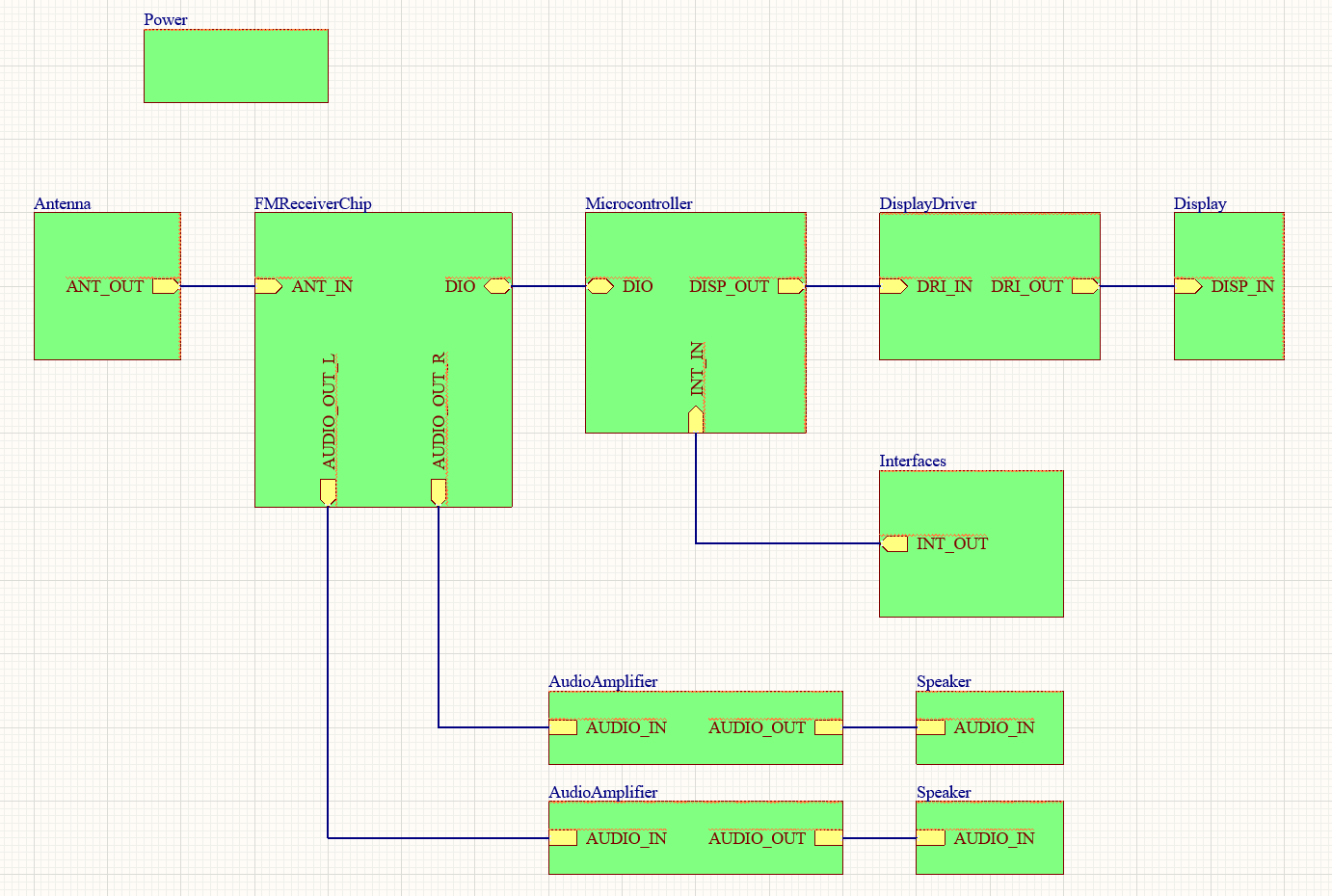
Task: Click the DRI_IN text label
Action: click(945, 286)
